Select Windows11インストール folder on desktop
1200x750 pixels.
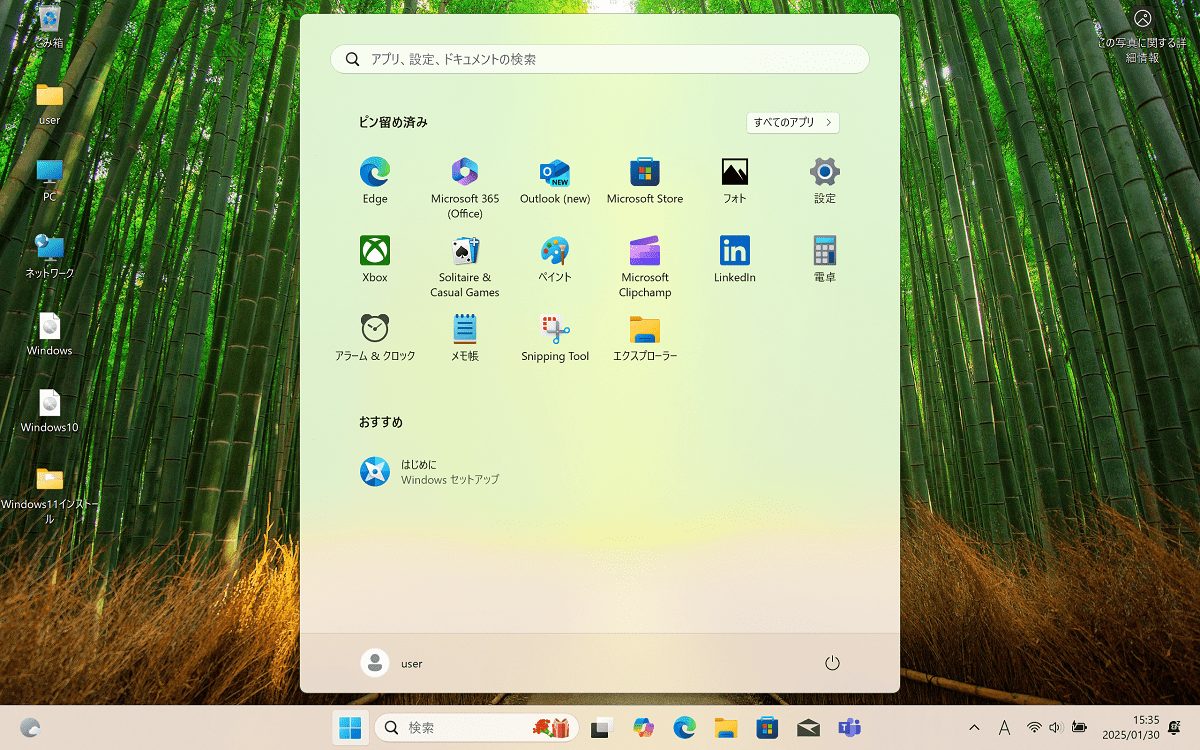[49, 495]
